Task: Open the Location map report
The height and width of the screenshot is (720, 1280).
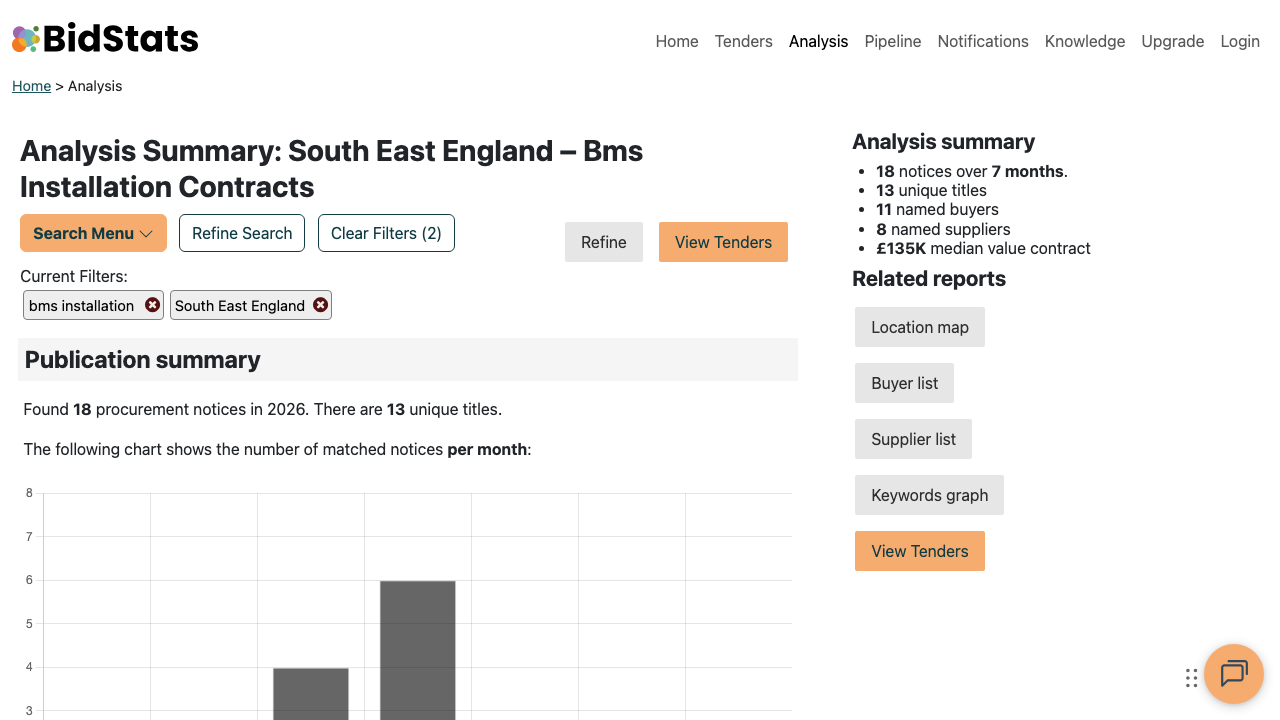Action: click(x=919, y=327)
